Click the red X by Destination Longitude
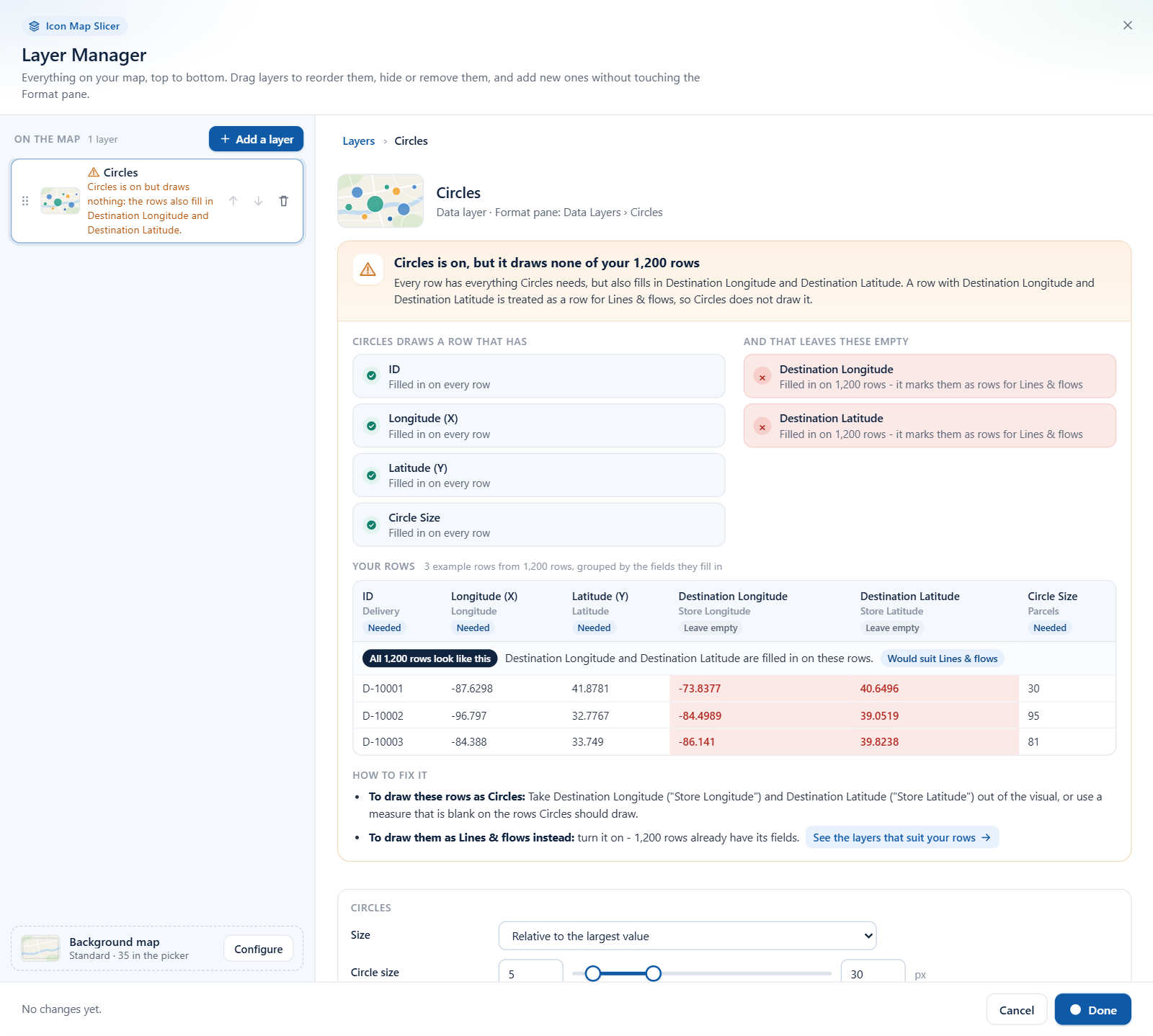The width and height of the screenshot is (1153, 1036). [762, 377]
